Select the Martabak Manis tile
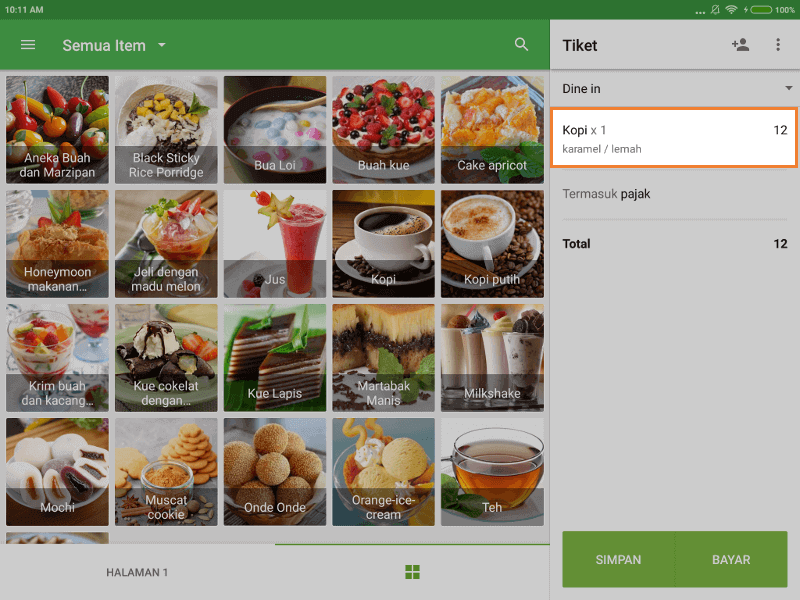This screenshot has width=800, height=600. pyautogui.click(x=383, y=358)
